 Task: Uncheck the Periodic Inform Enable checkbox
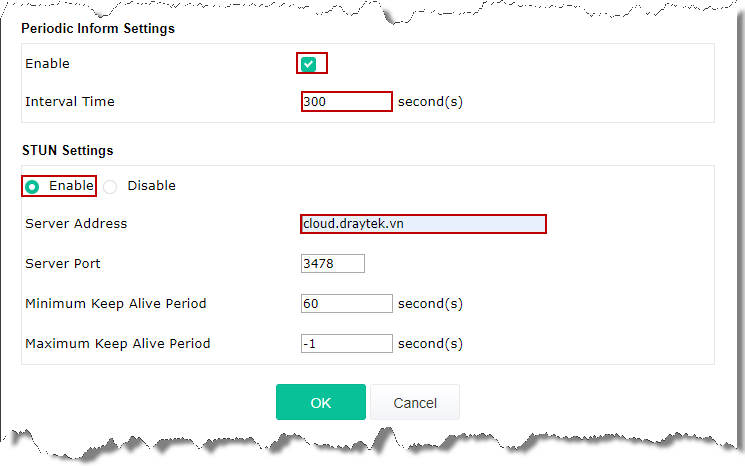point(308,64)
